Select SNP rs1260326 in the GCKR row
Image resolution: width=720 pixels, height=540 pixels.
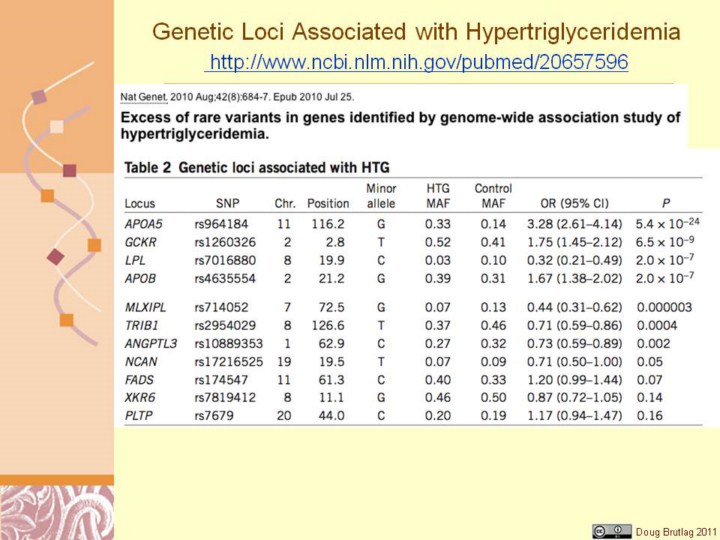(227, 241)
